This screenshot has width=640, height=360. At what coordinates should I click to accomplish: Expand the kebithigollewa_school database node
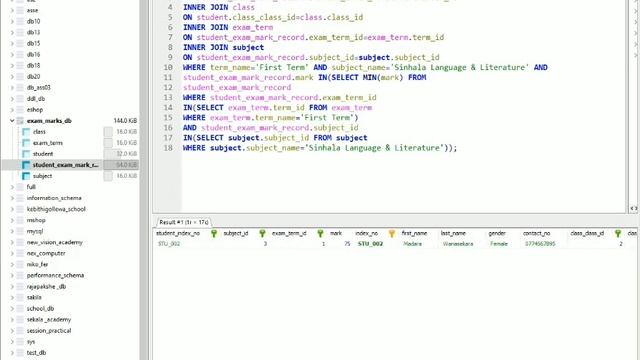tap(12, 209)
